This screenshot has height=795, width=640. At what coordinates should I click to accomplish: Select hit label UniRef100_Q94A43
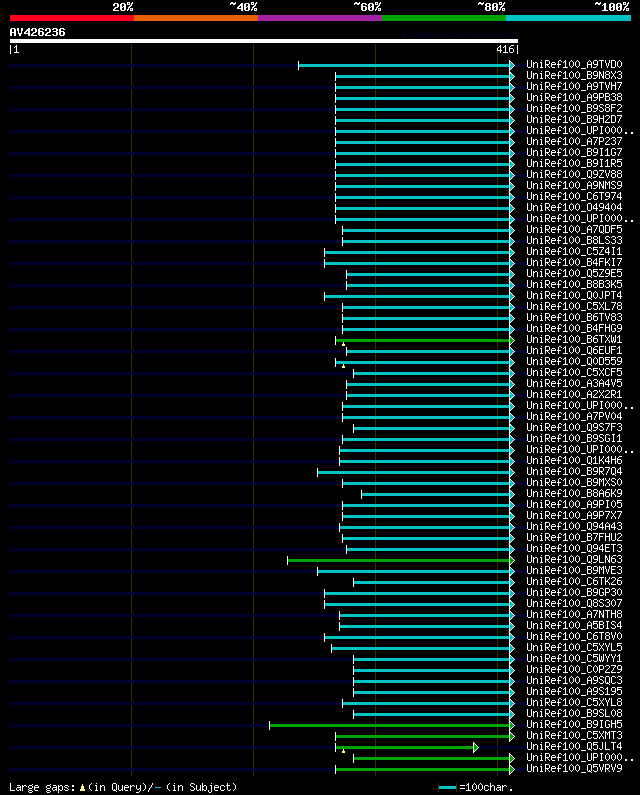point(574,526)
